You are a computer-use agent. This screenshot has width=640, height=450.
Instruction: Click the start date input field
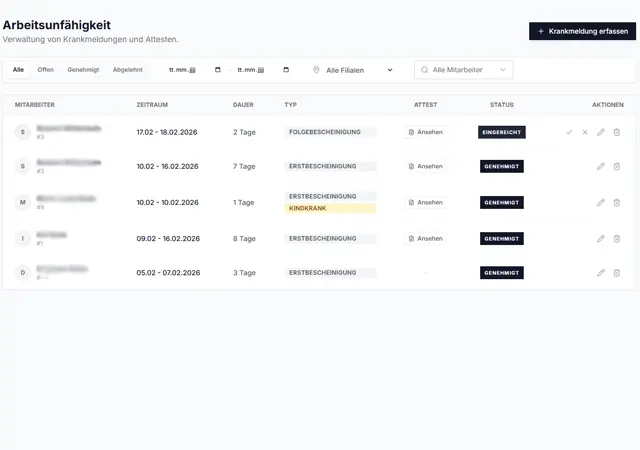click(185, 70)
